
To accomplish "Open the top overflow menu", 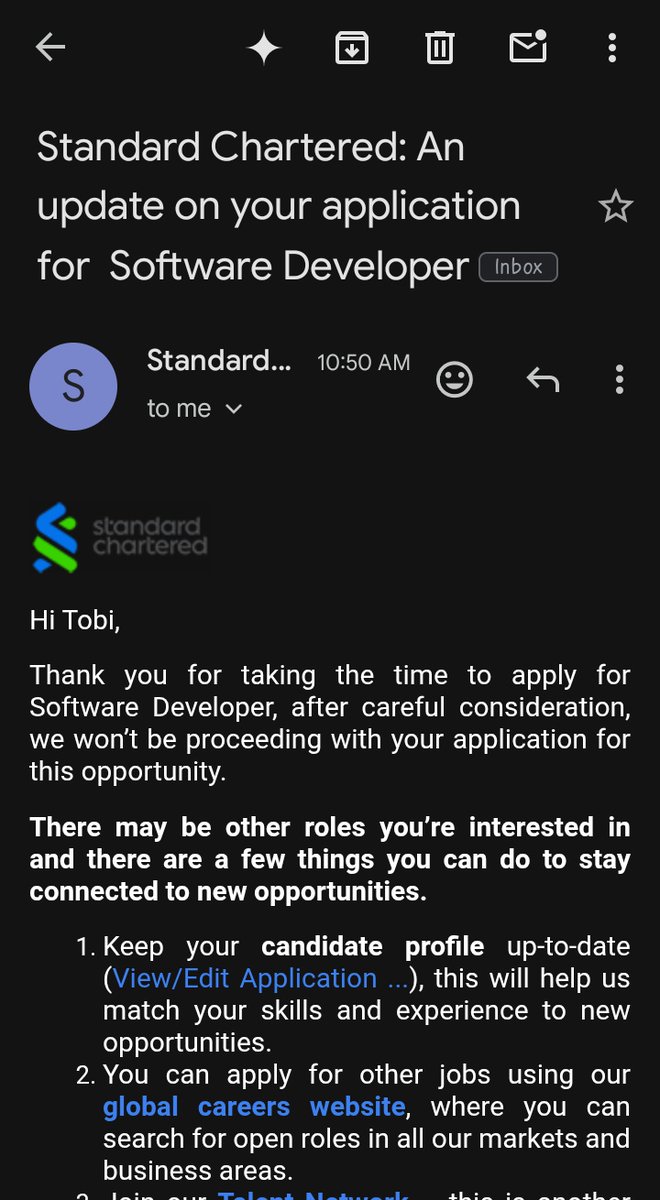I will point(612,47).
